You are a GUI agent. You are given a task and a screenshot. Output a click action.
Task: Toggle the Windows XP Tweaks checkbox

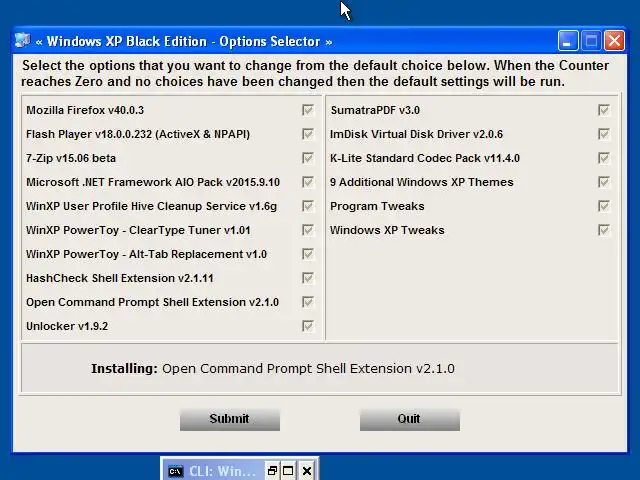[x=604, y=230]
